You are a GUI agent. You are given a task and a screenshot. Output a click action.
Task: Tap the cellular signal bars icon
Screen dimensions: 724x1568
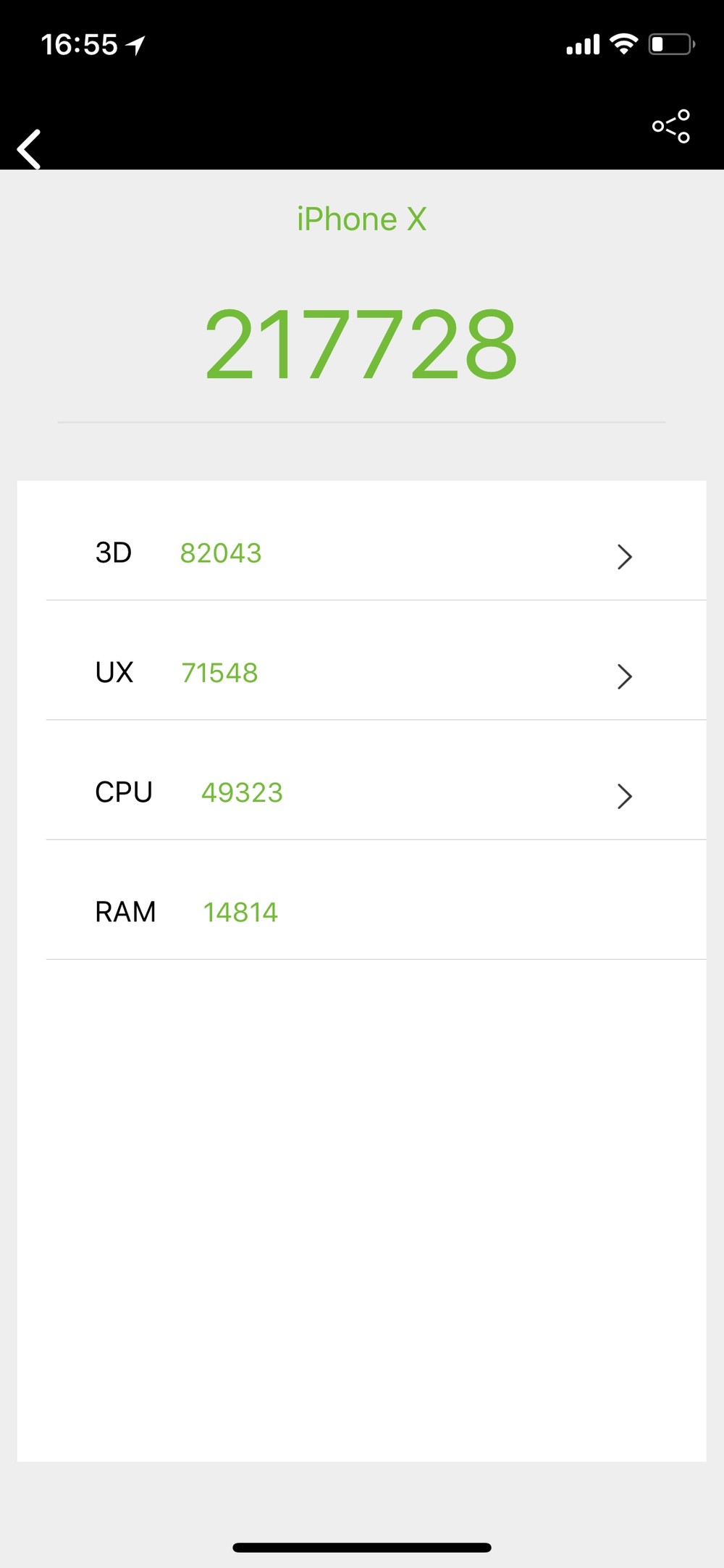tap(583, 45)
